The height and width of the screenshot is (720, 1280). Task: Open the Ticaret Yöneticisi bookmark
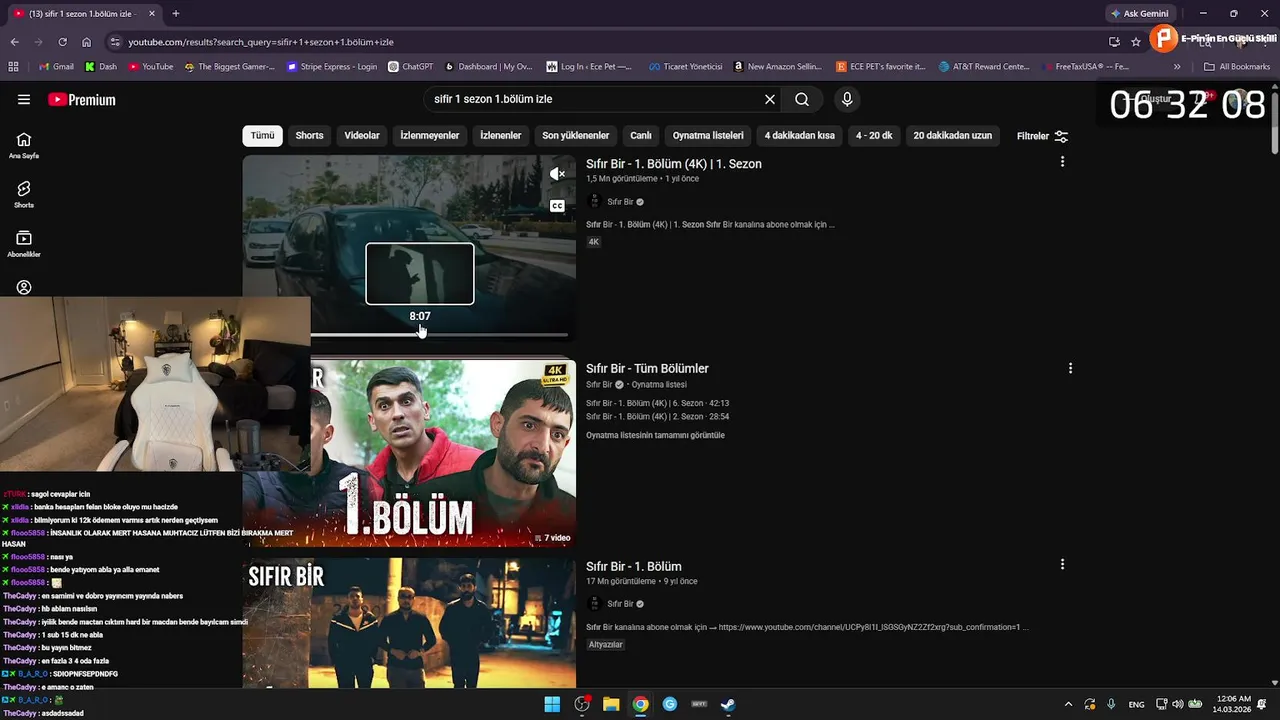[x=685, y=67]
